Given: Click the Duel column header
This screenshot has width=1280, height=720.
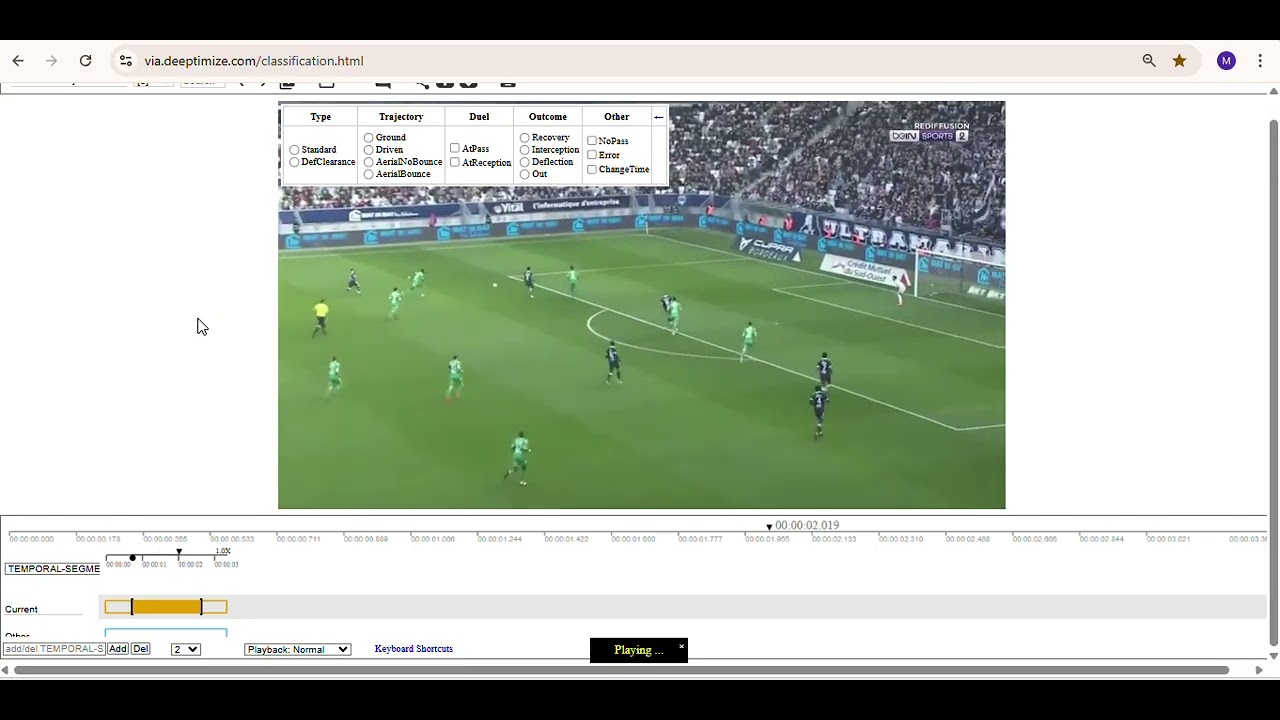Looking at the screenshot, I should pos(479,117).
